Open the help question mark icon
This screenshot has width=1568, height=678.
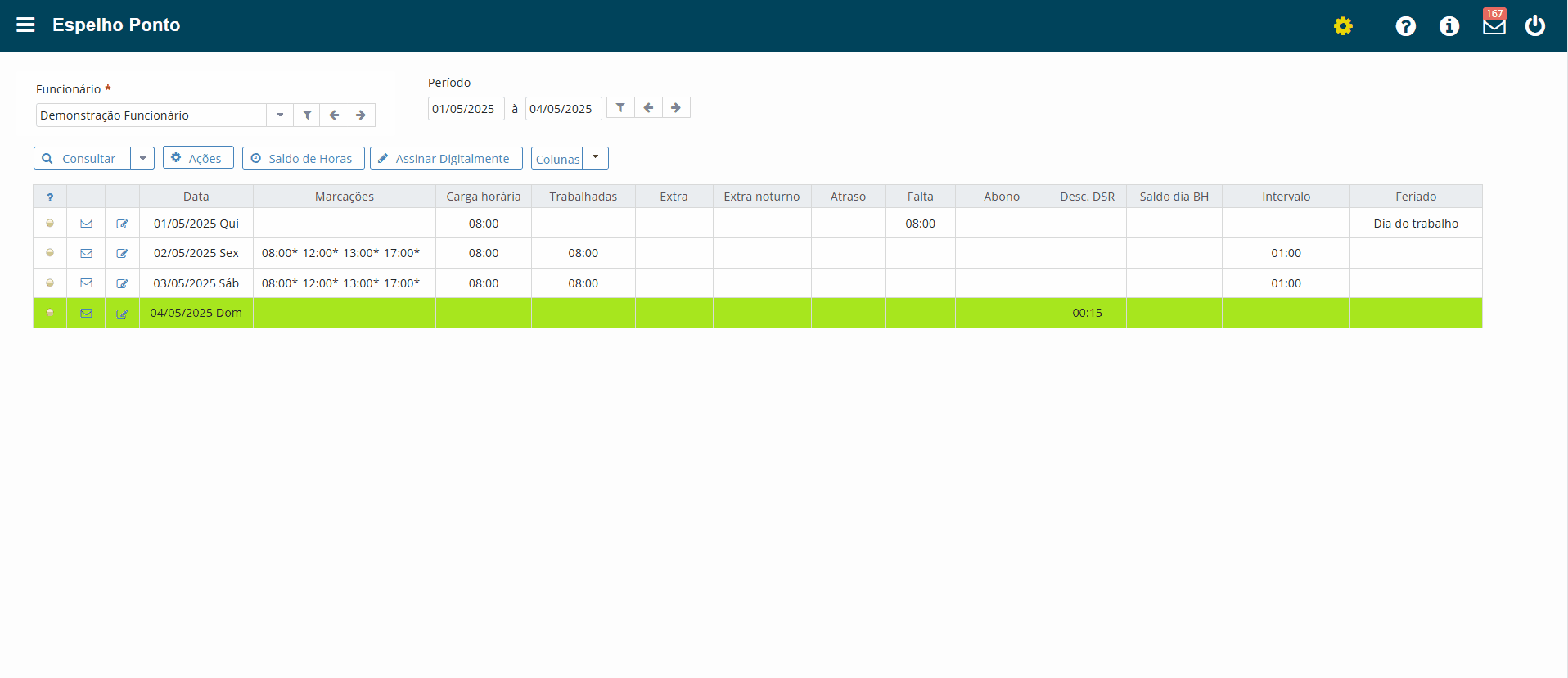[1406, 26]
